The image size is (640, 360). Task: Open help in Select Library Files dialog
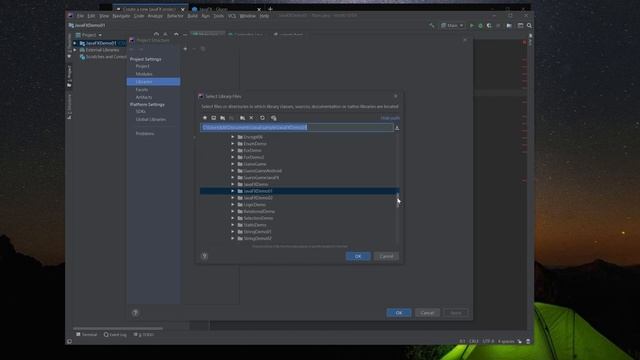[x=204, y=256]
